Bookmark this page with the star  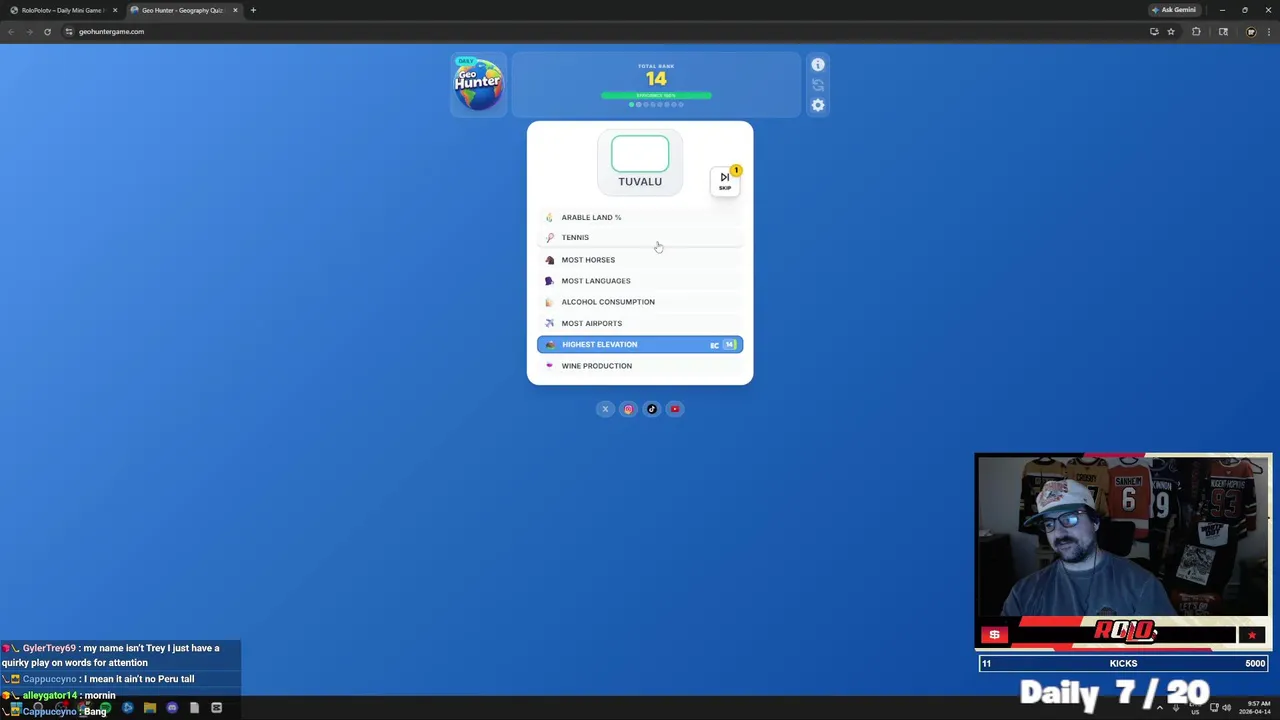[x=1171, y=32]
